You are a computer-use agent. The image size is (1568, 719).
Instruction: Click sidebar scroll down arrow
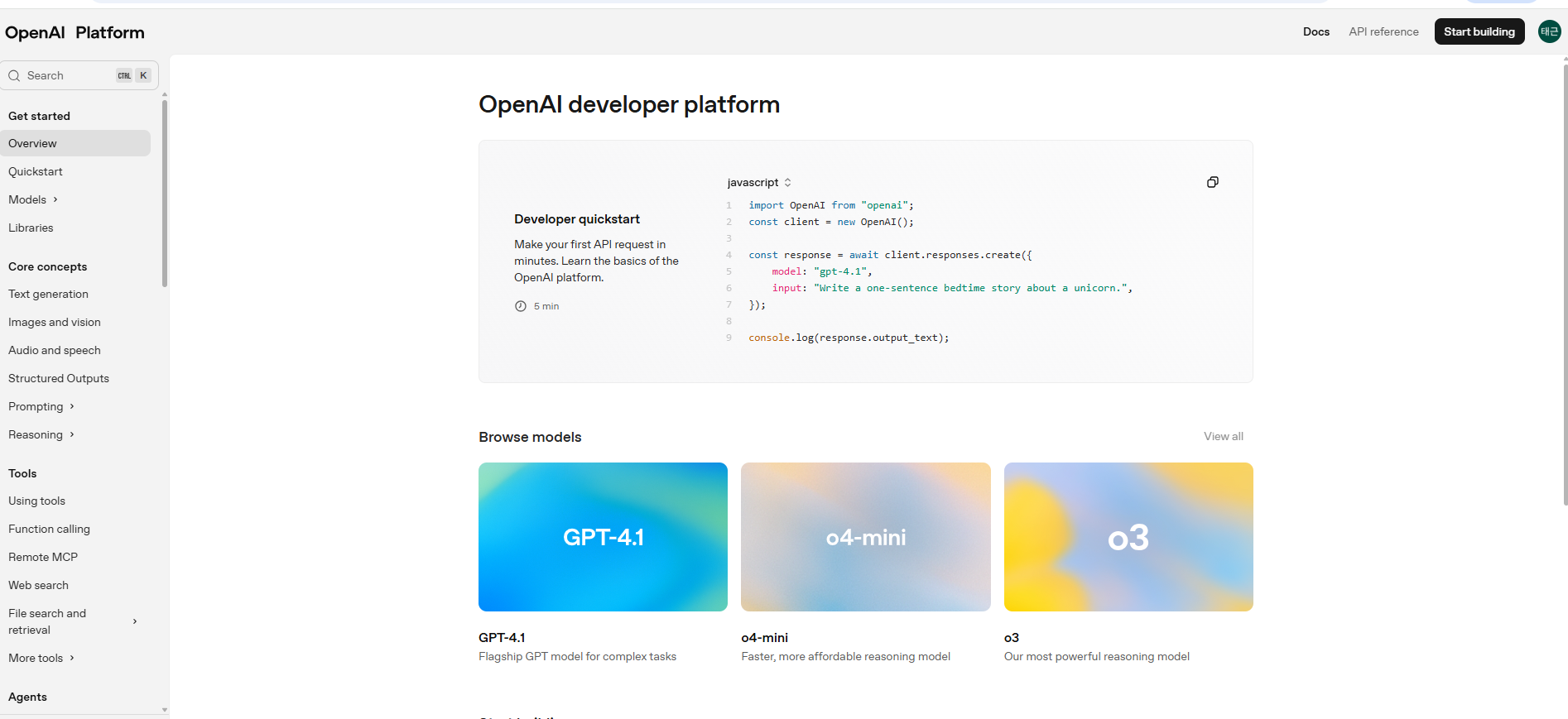(x=165, y=710)
